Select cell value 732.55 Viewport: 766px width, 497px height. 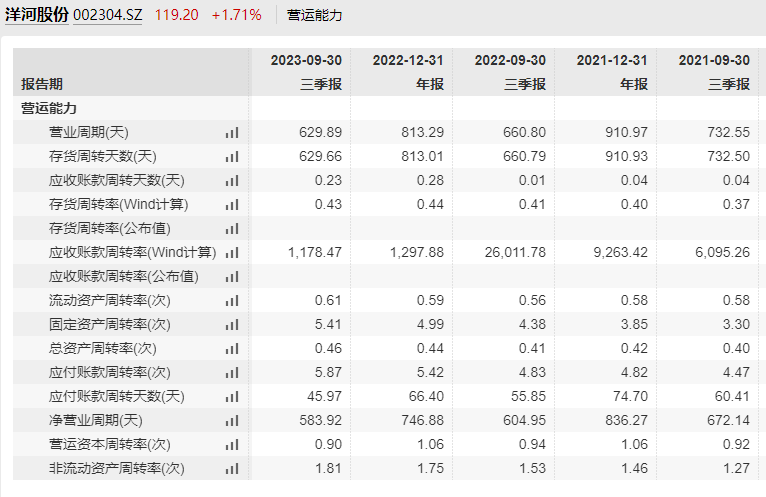[728, 132]
